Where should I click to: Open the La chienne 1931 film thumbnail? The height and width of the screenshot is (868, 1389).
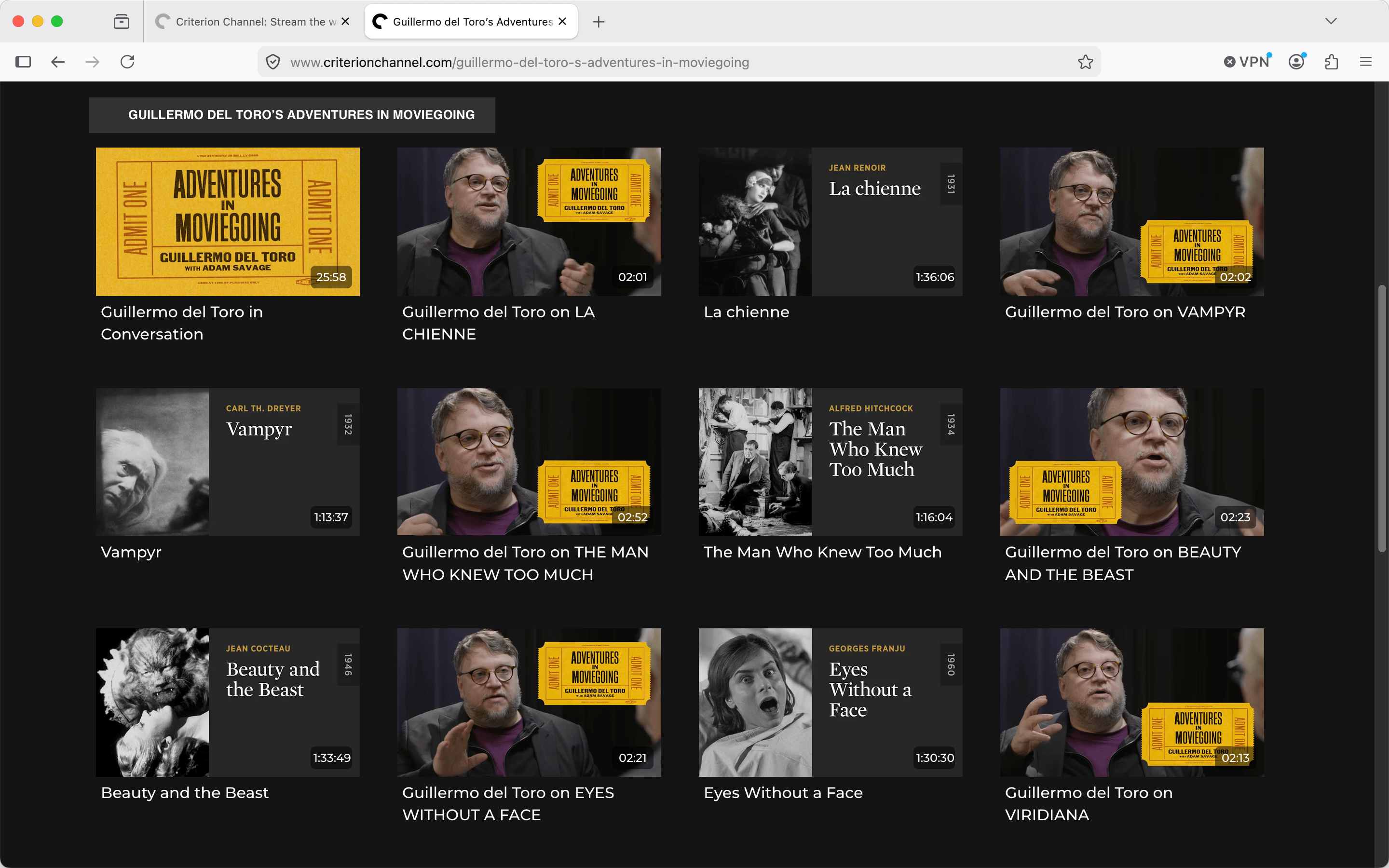point(831,222)
